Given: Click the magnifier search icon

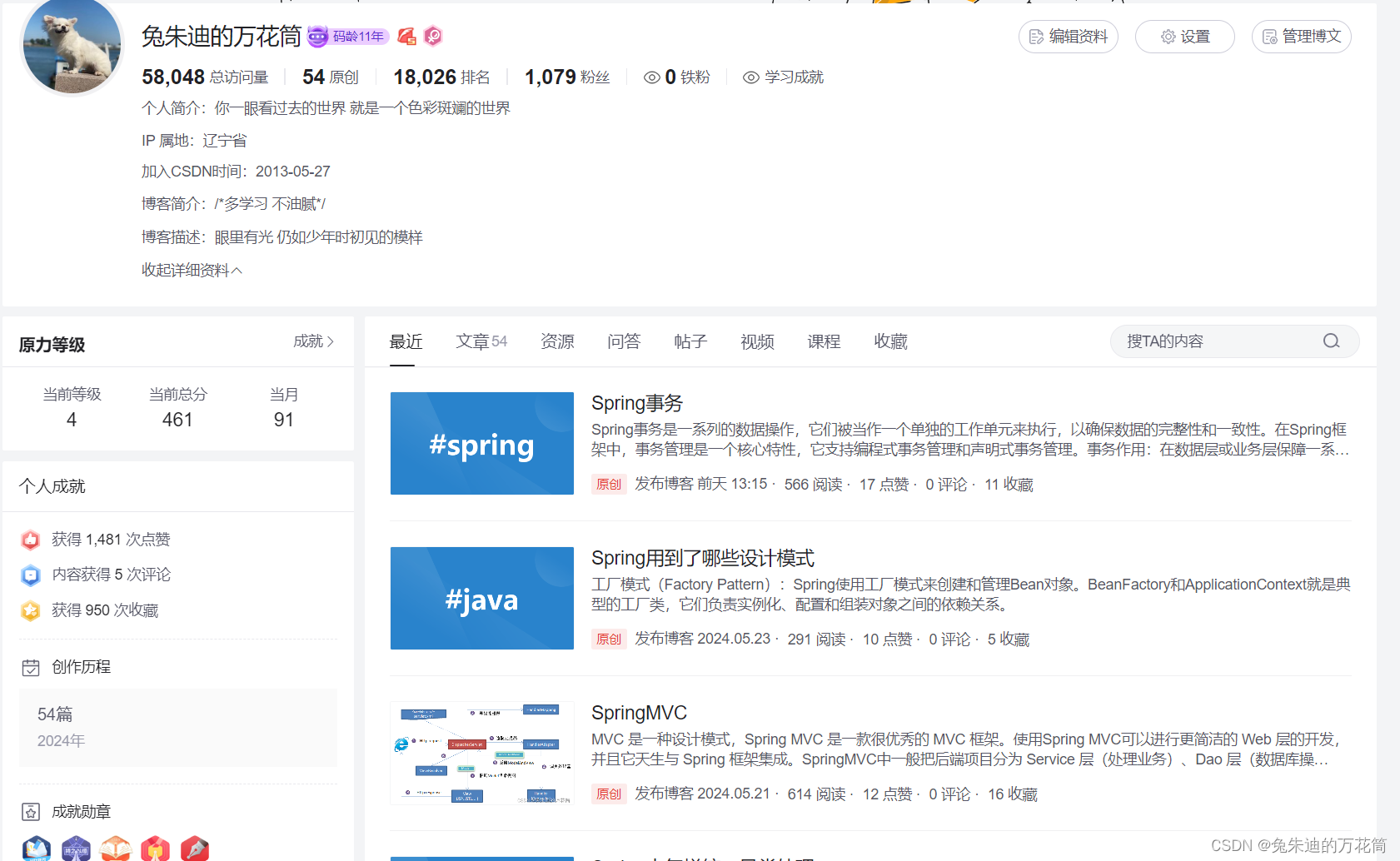Looking at the screenshot, I should [x=1331, y=341].
